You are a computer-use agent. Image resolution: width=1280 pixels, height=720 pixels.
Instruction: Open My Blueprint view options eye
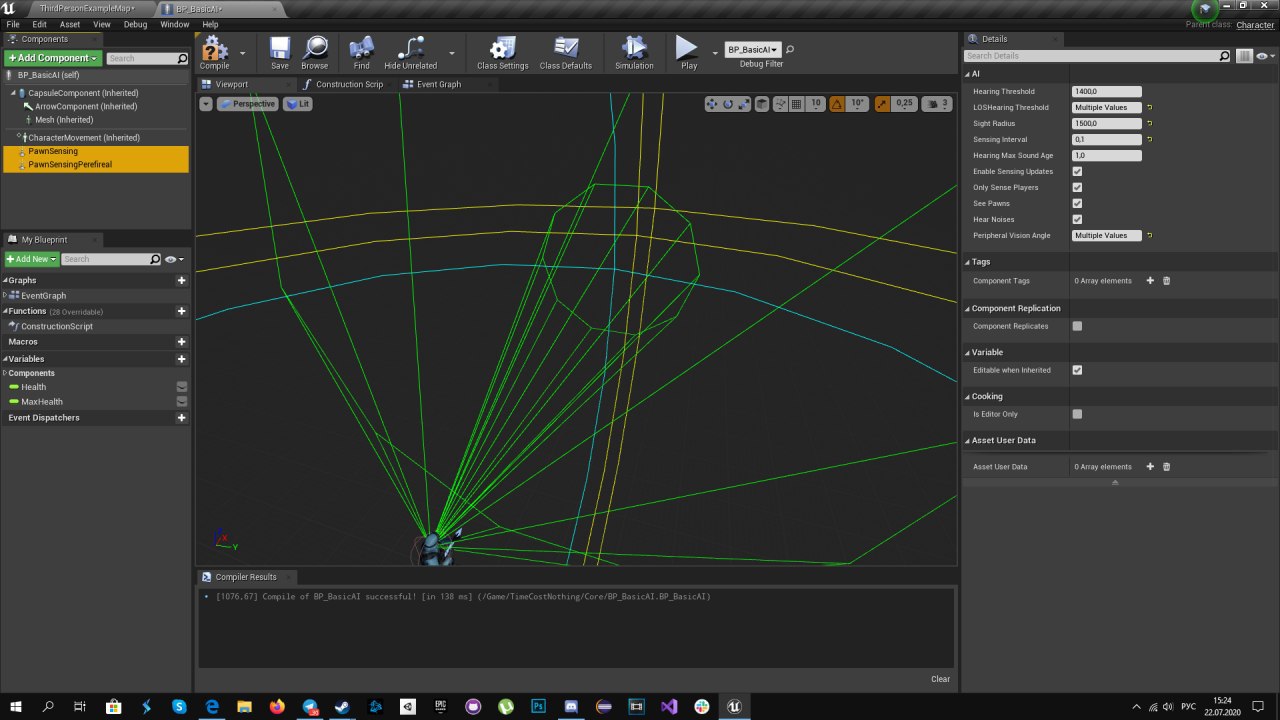(173, 259)
